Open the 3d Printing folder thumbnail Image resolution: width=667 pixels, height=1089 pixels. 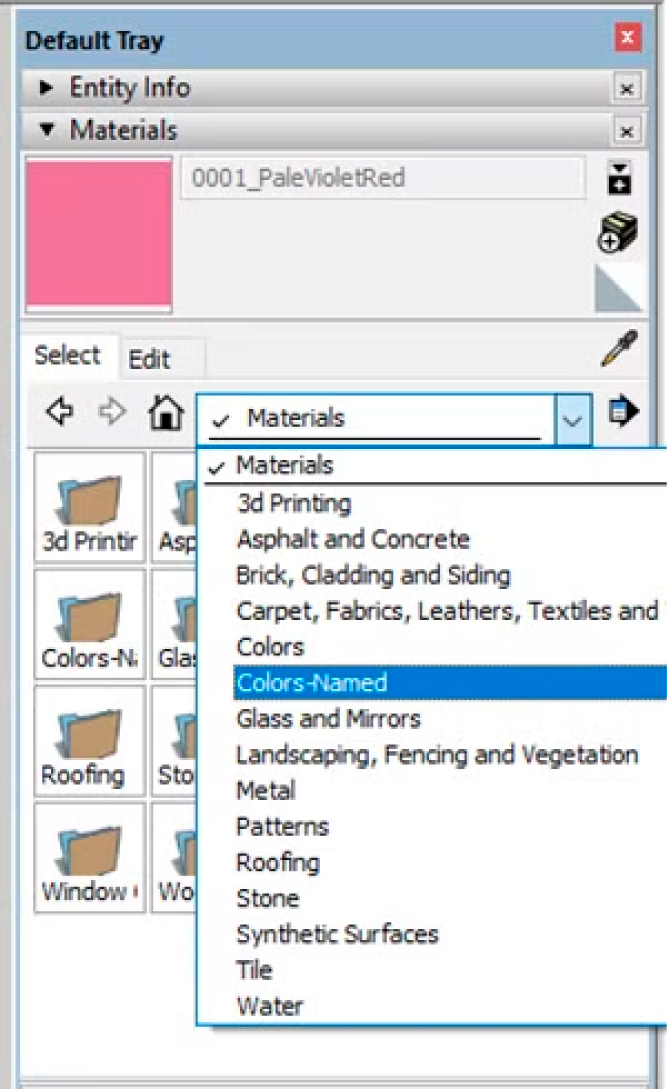click(90, 507)
